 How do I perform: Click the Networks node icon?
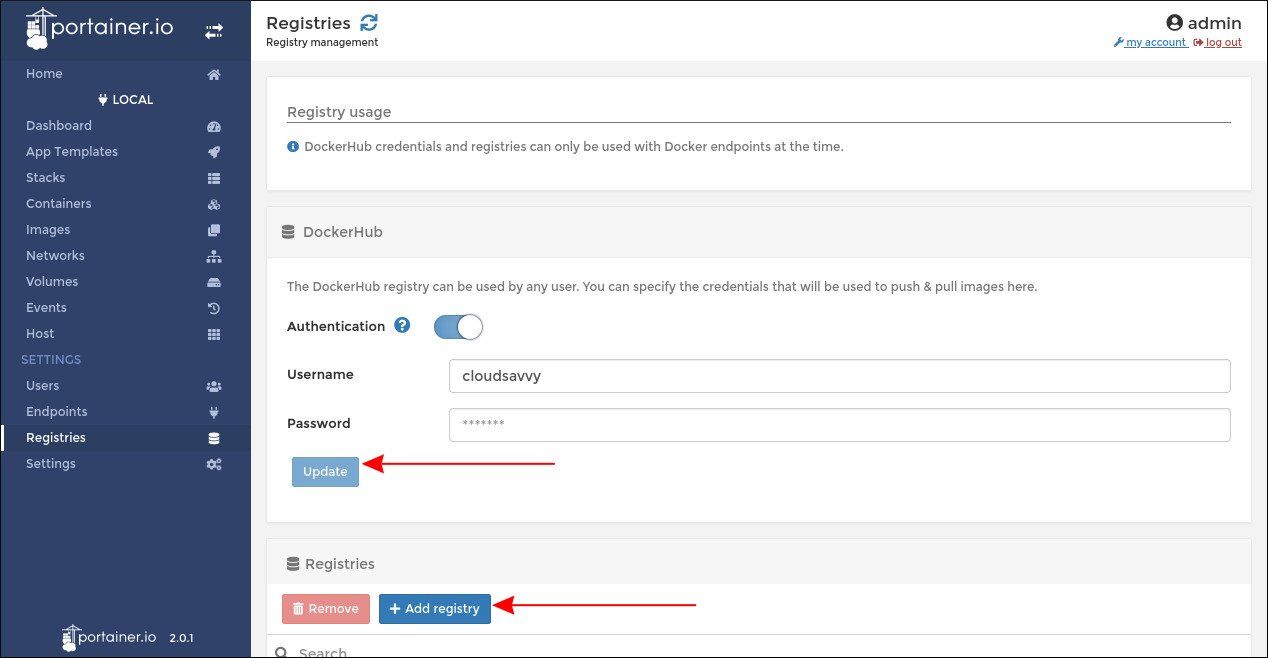(x=214, y=255)
